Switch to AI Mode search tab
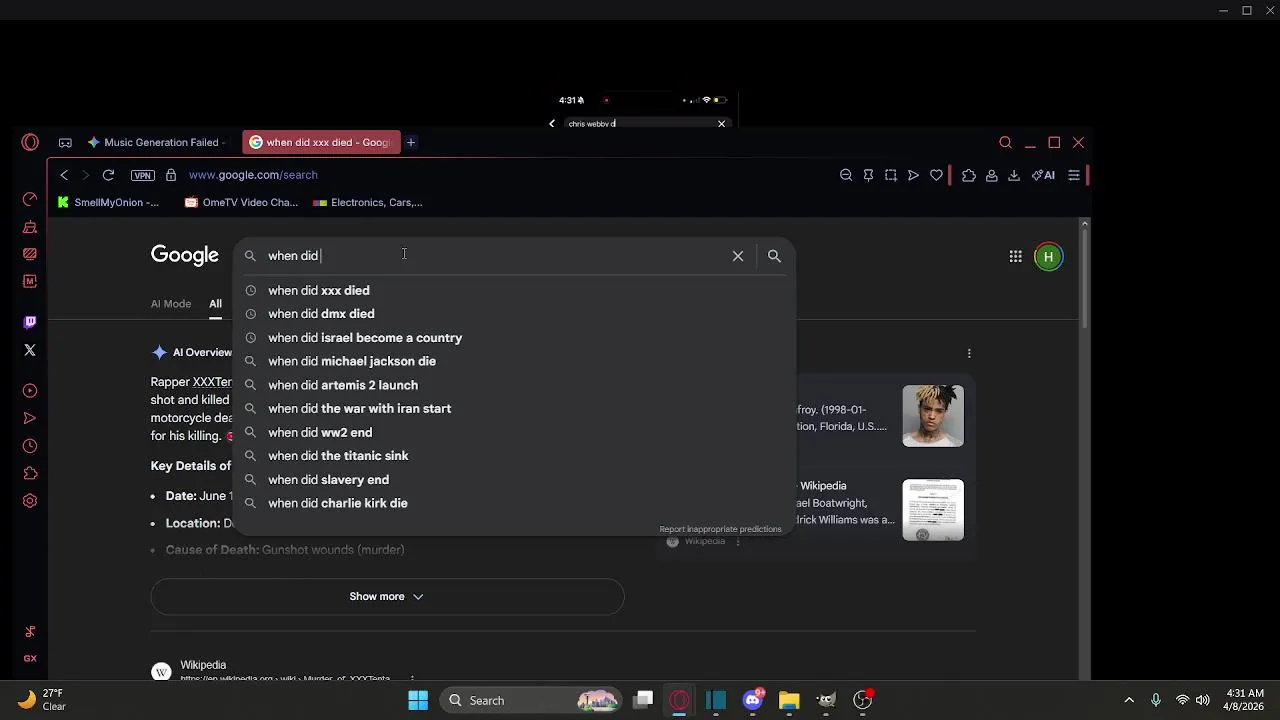 (x=171, y=304)
